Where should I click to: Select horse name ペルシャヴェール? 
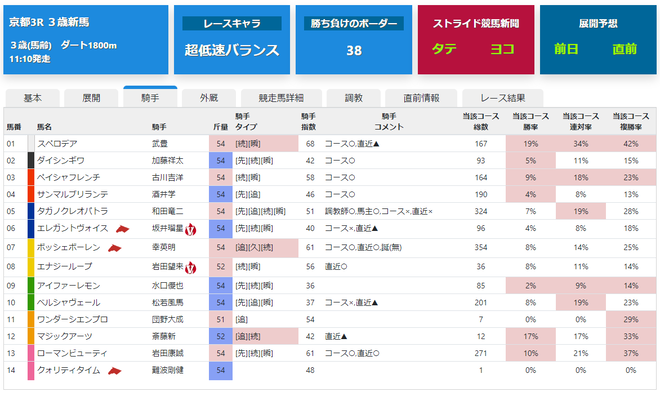coord(69,303)
